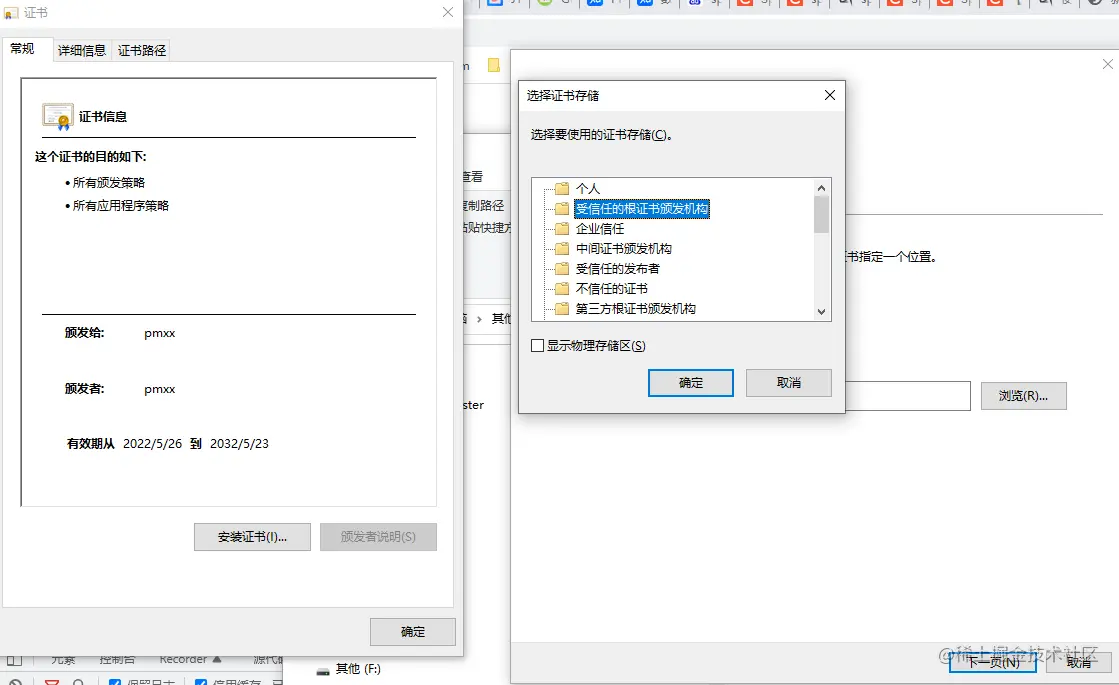Click the clear console icon in DevTools
The width and height of the screenshot is (1119, 685).
[x=16, y=681]
